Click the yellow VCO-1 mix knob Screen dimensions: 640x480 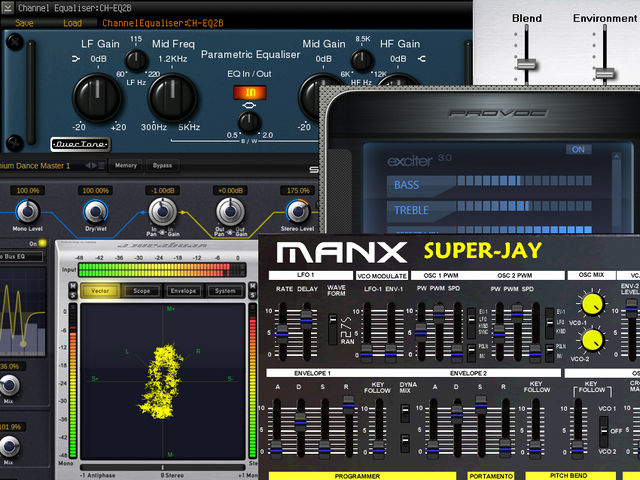pyautogui.click(x=592, y=304)
